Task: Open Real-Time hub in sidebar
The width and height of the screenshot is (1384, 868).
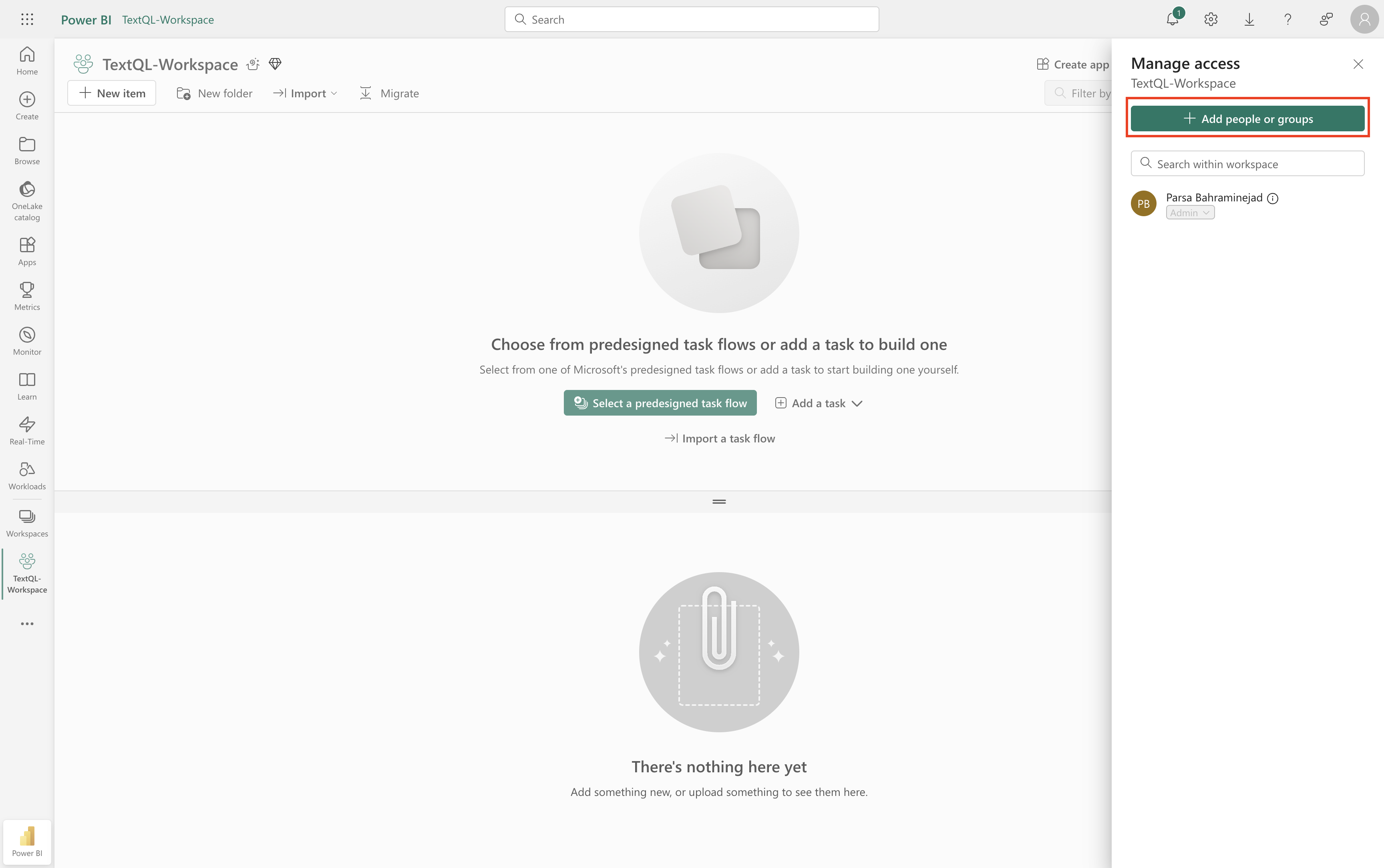Action: click(x=27, y=430)
